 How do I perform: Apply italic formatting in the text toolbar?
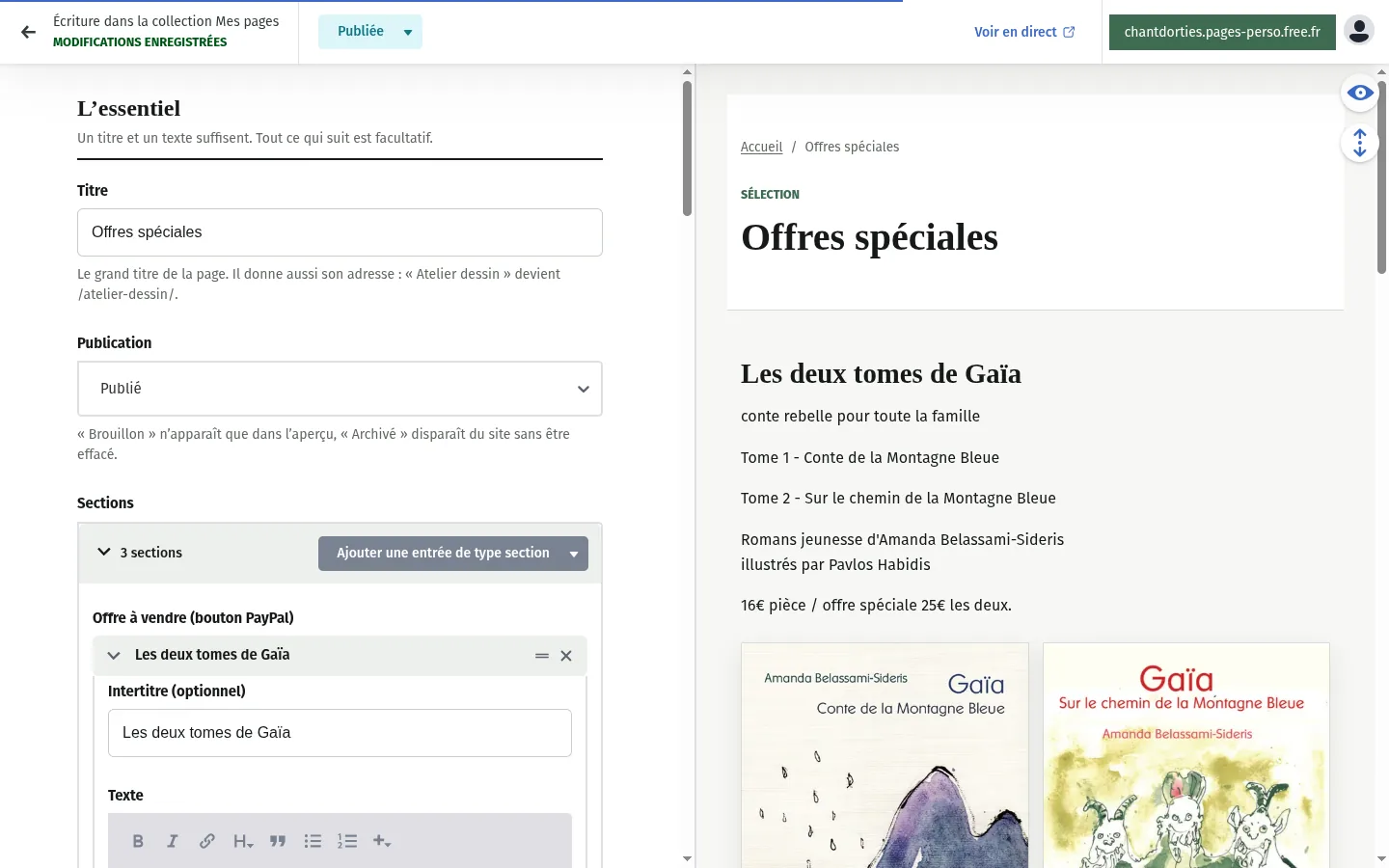[x=173, y=841]
